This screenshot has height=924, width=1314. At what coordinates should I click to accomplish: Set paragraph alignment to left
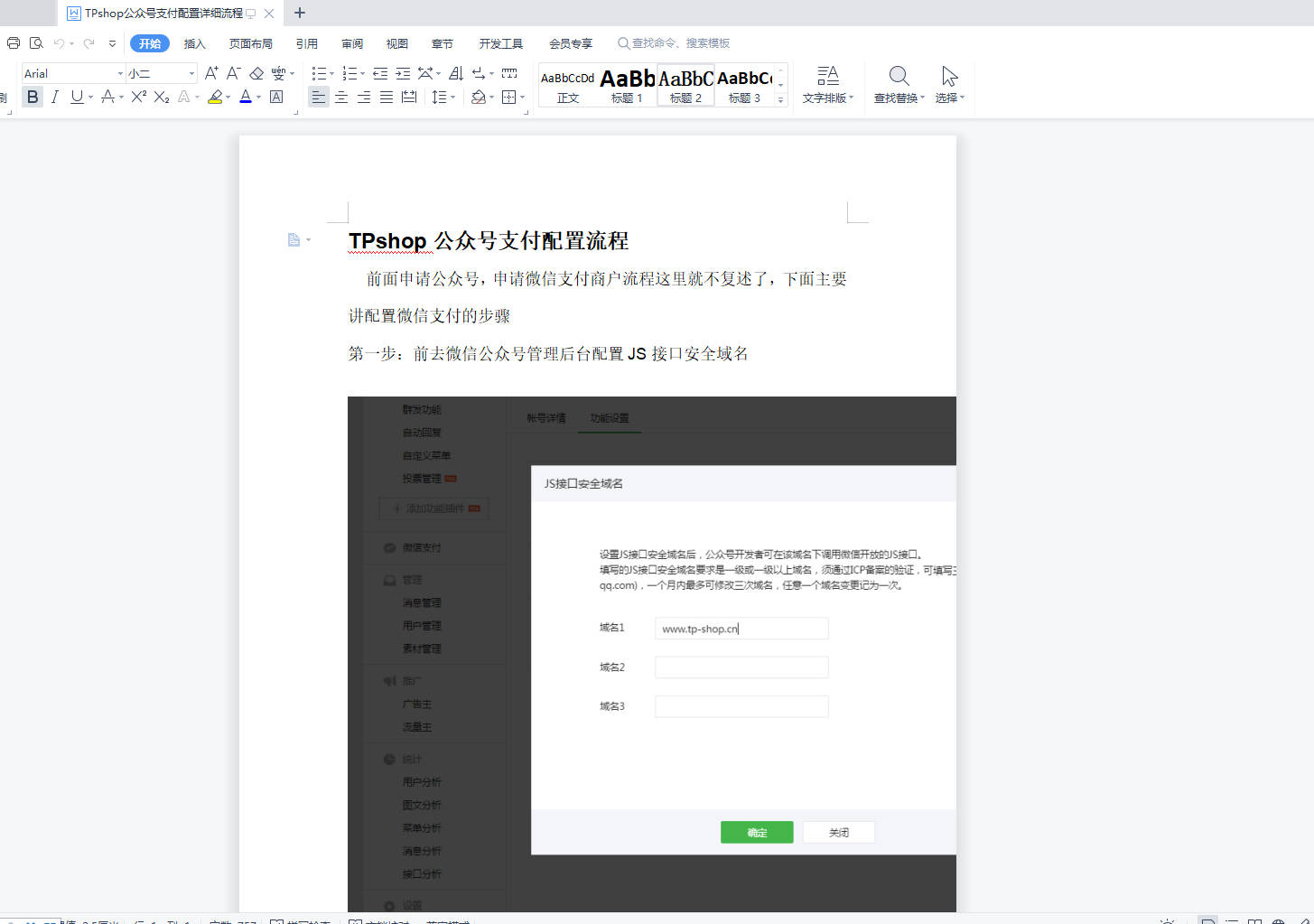(x=319, y=97)
